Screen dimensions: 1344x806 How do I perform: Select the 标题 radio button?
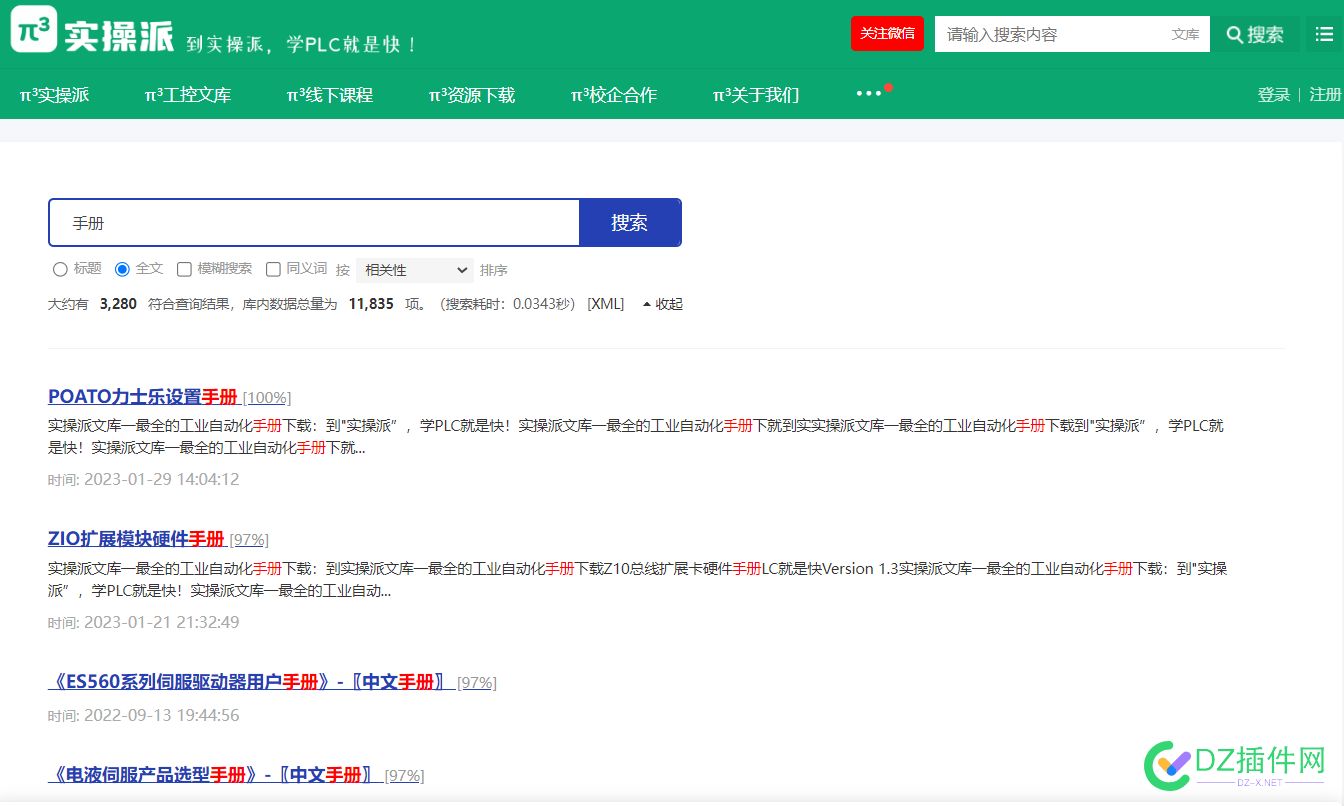pyautogui.click(x=60, y=269)
